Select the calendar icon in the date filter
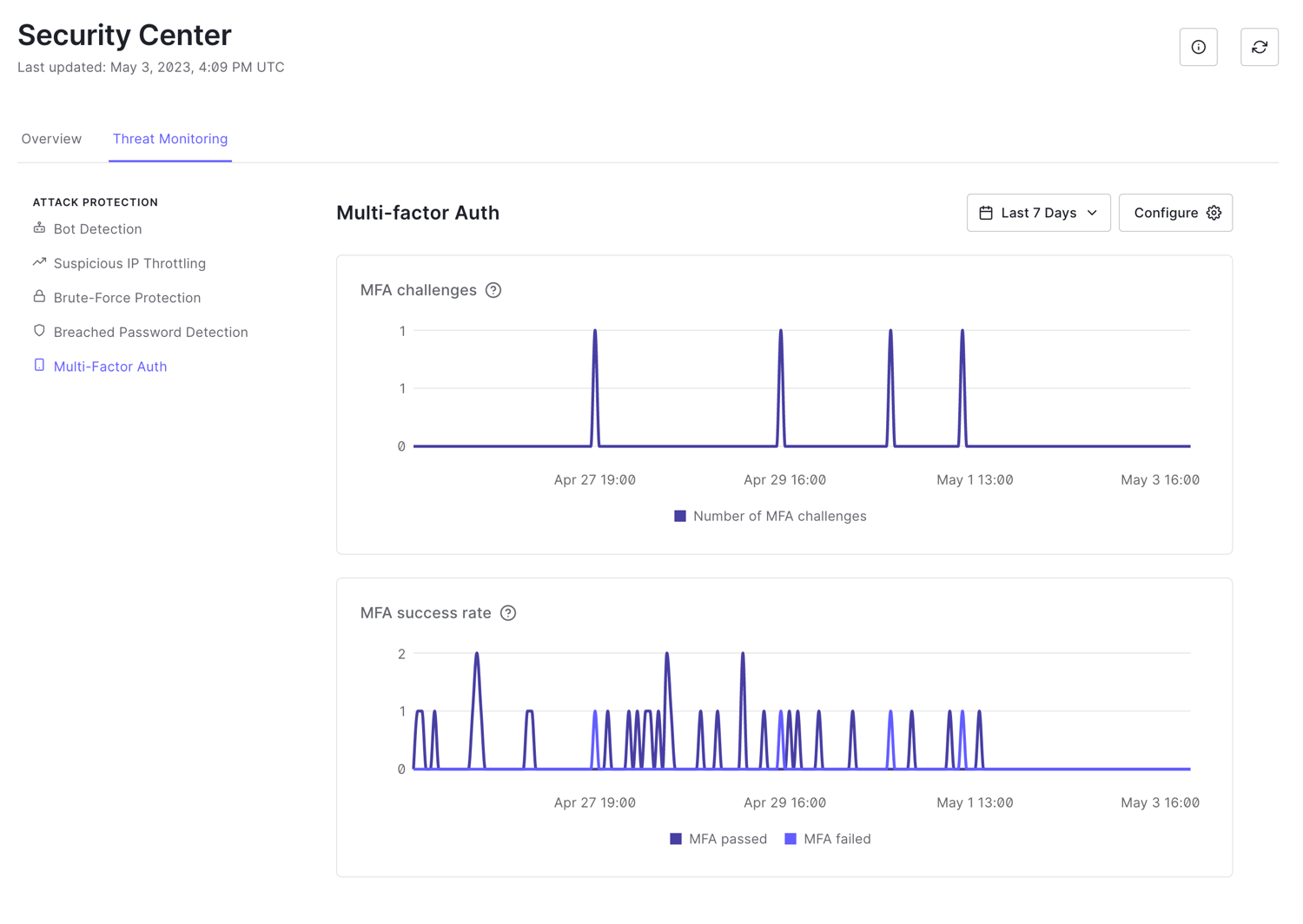Image resolution: width=1303 pixels, height=924 pixels. tap(988, 212)
